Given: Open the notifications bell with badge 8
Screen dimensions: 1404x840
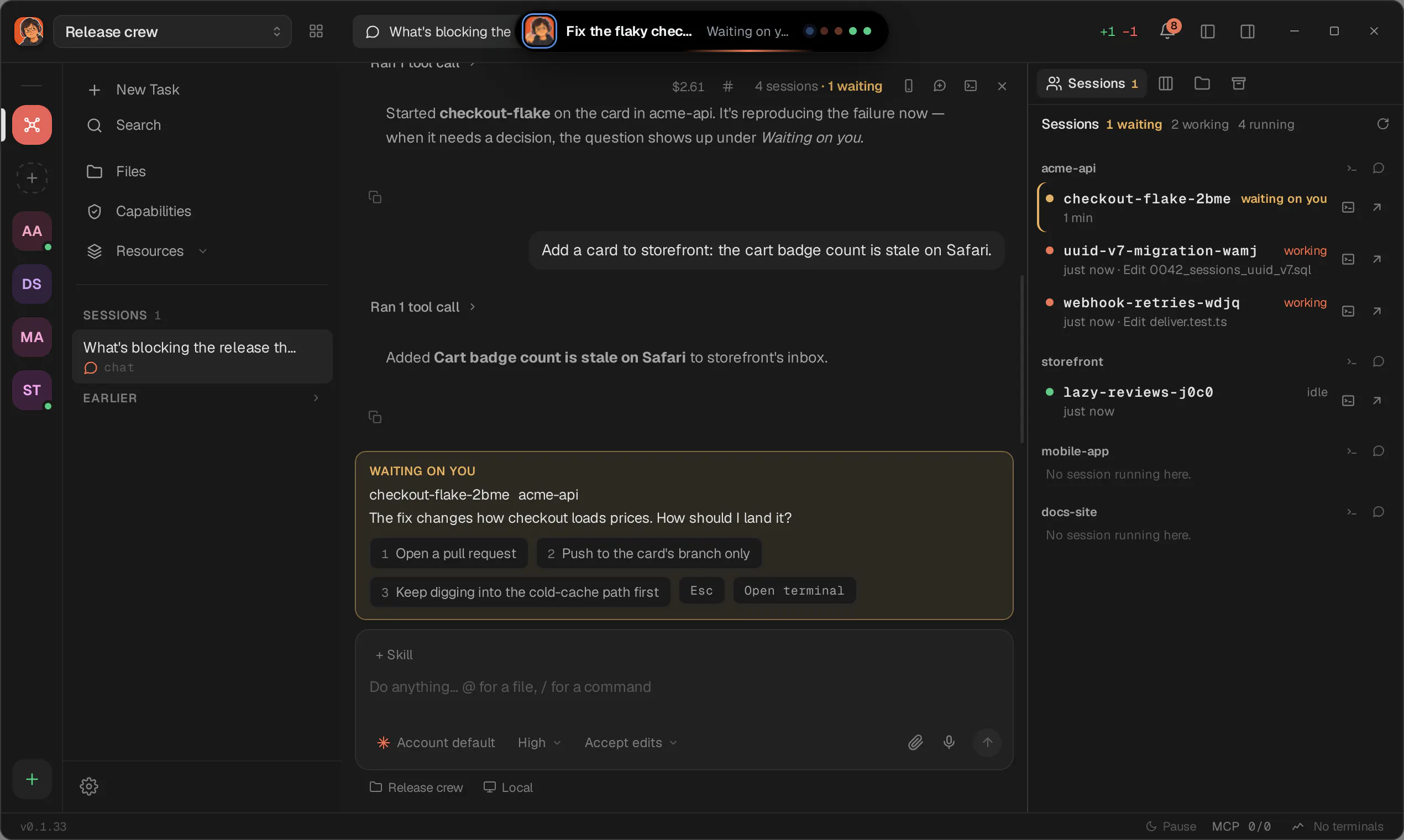Looking at the screenshot, I should point(1168,30).
